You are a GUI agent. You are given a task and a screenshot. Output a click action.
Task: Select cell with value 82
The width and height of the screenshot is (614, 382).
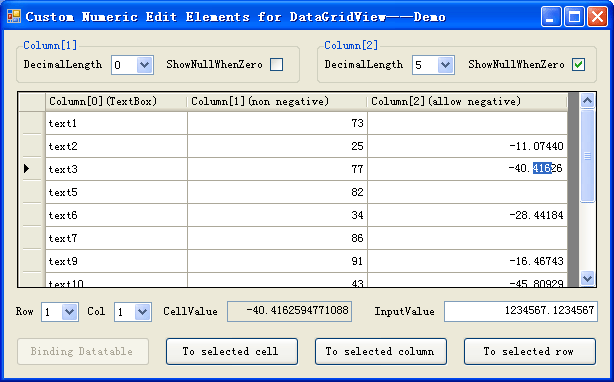[x=277, y=192]
